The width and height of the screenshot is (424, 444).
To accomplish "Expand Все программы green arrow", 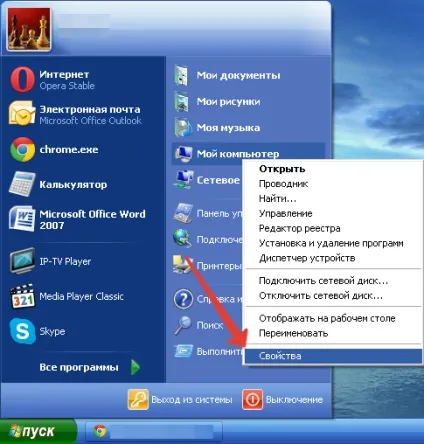I will [x=135, y=367].
